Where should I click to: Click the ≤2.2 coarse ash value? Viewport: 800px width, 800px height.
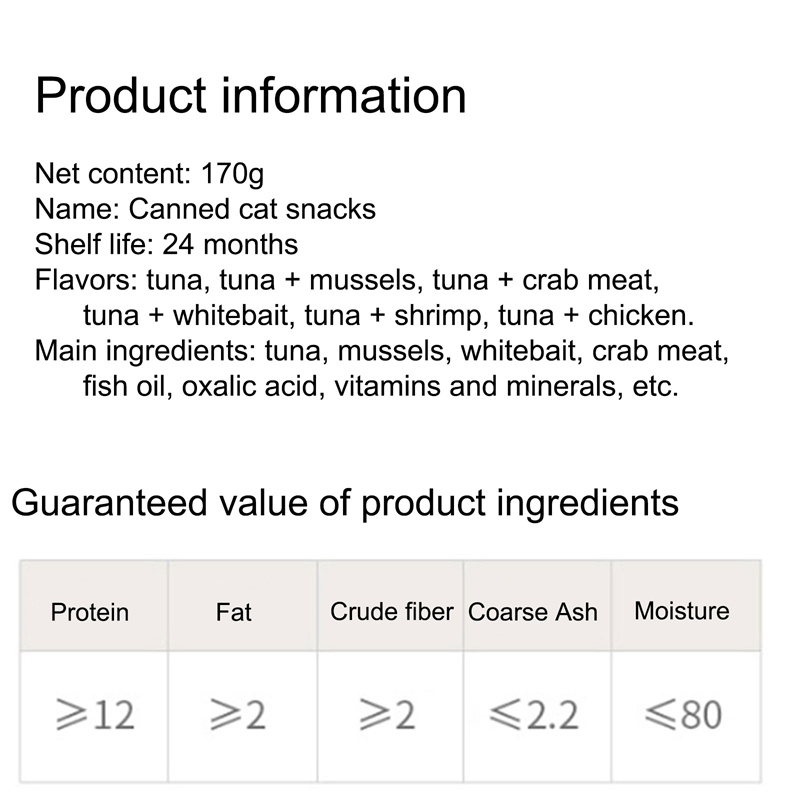tap(534, 715)
